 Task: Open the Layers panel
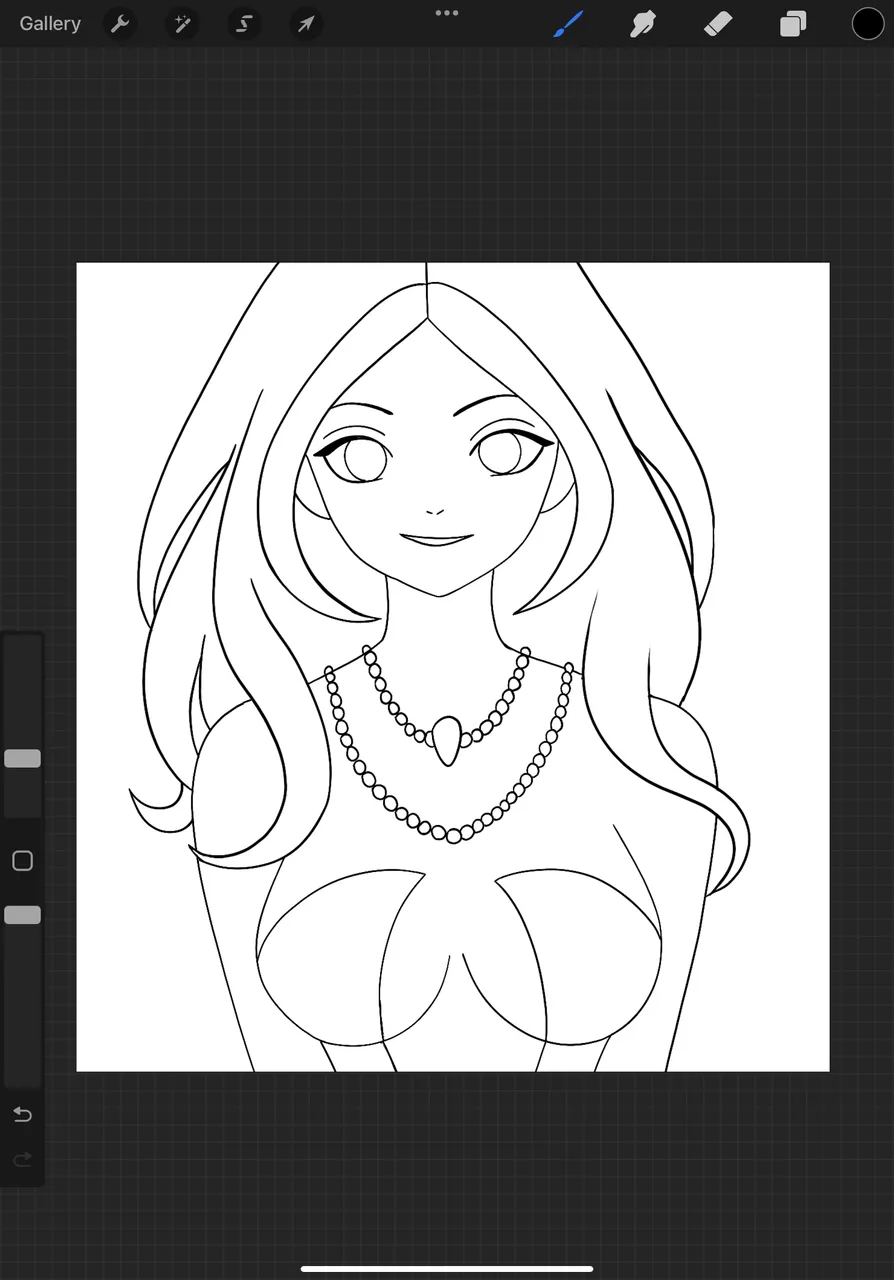(793, 23)
